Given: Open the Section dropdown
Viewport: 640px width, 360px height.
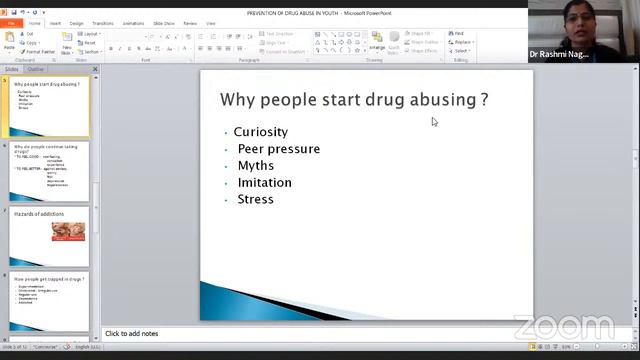Looking at the screenshot, I should click(90, 52).
